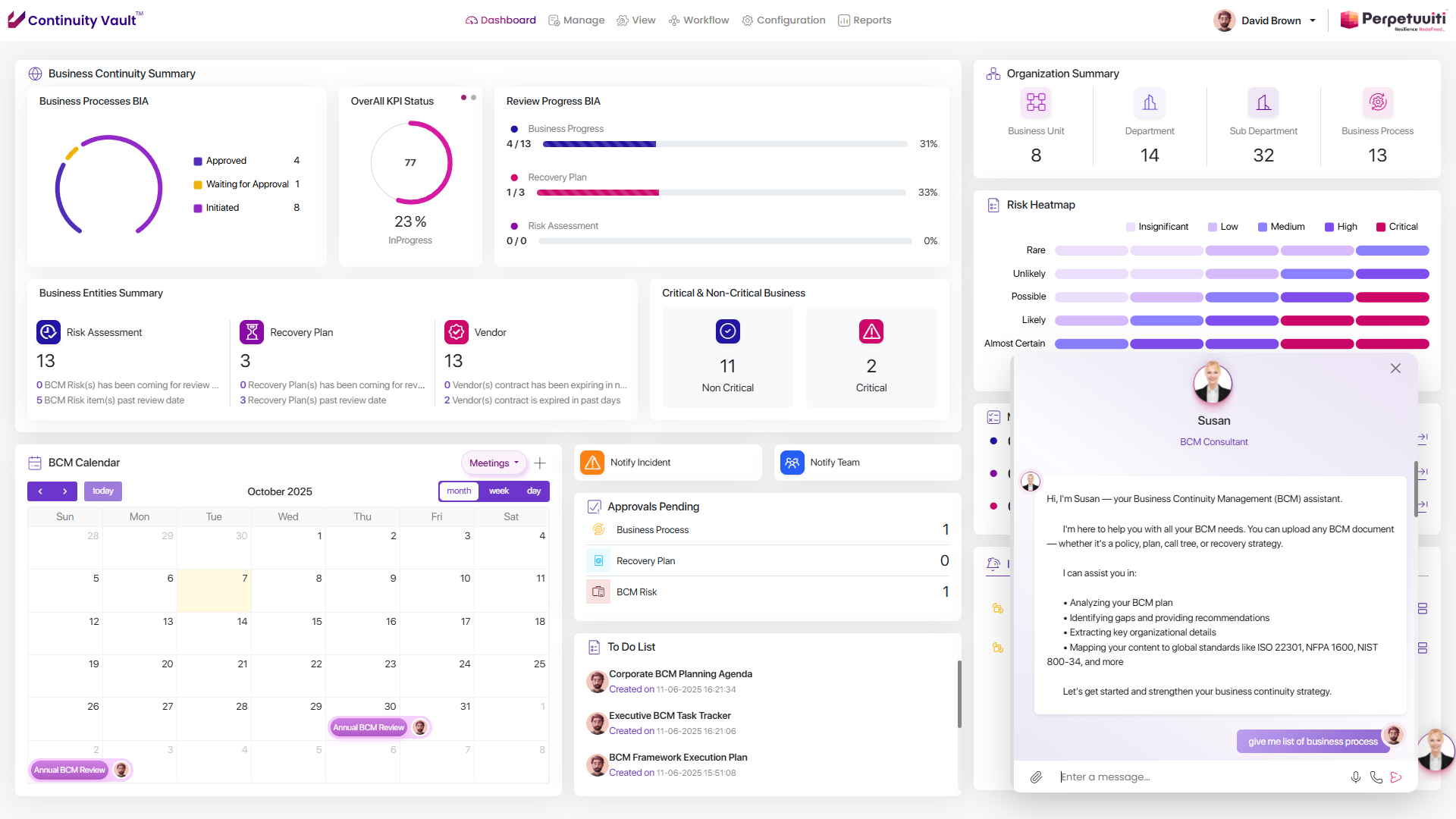The height and width of the screenshot is (819, 1456).
Task: Switch calendar to week view
Action: [499, 491]
